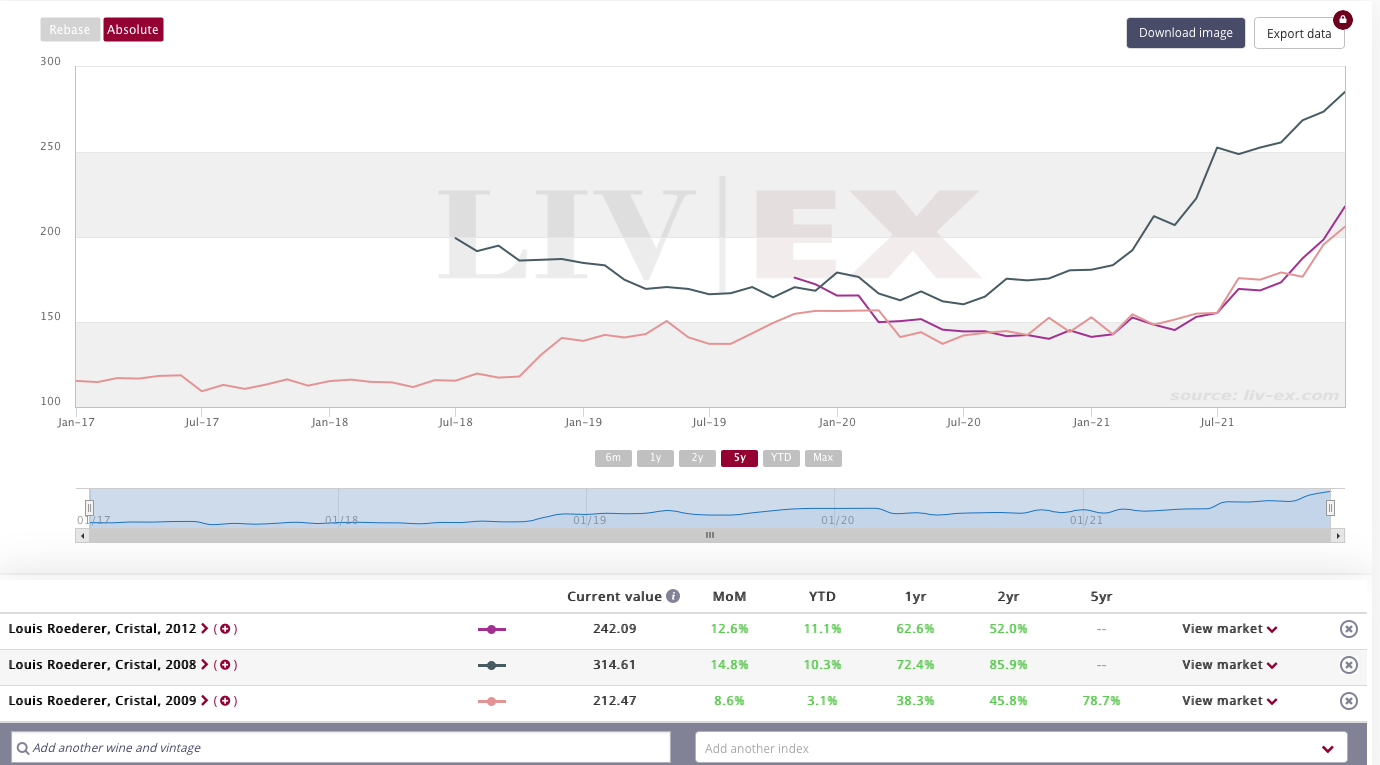Select the 5y time range
Screen dimensions: 1380x765
pyautogui.click(x=739, y=458)
